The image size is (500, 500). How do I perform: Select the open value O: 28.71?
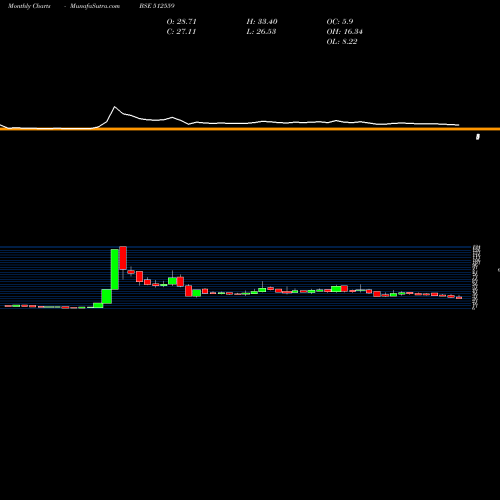click(x=181, y=22)
